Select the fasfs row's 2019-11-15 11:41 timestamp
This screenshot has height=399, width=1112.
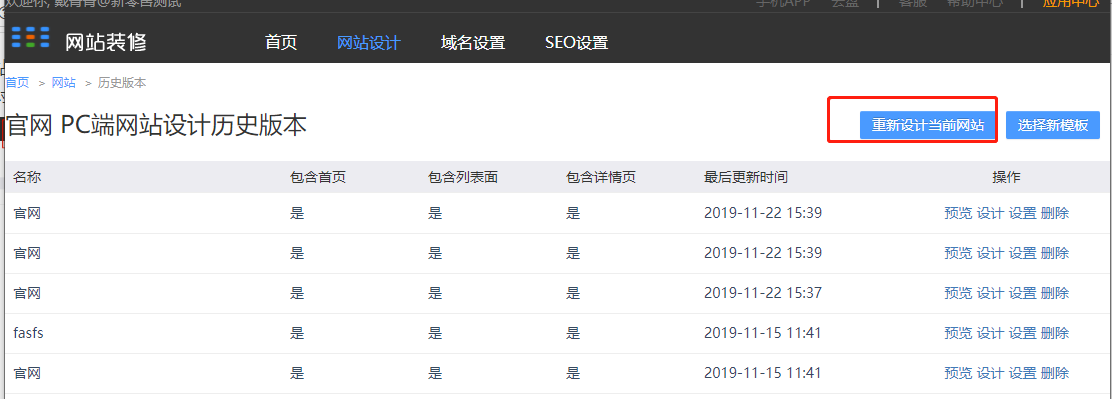(x=763, y=332)
